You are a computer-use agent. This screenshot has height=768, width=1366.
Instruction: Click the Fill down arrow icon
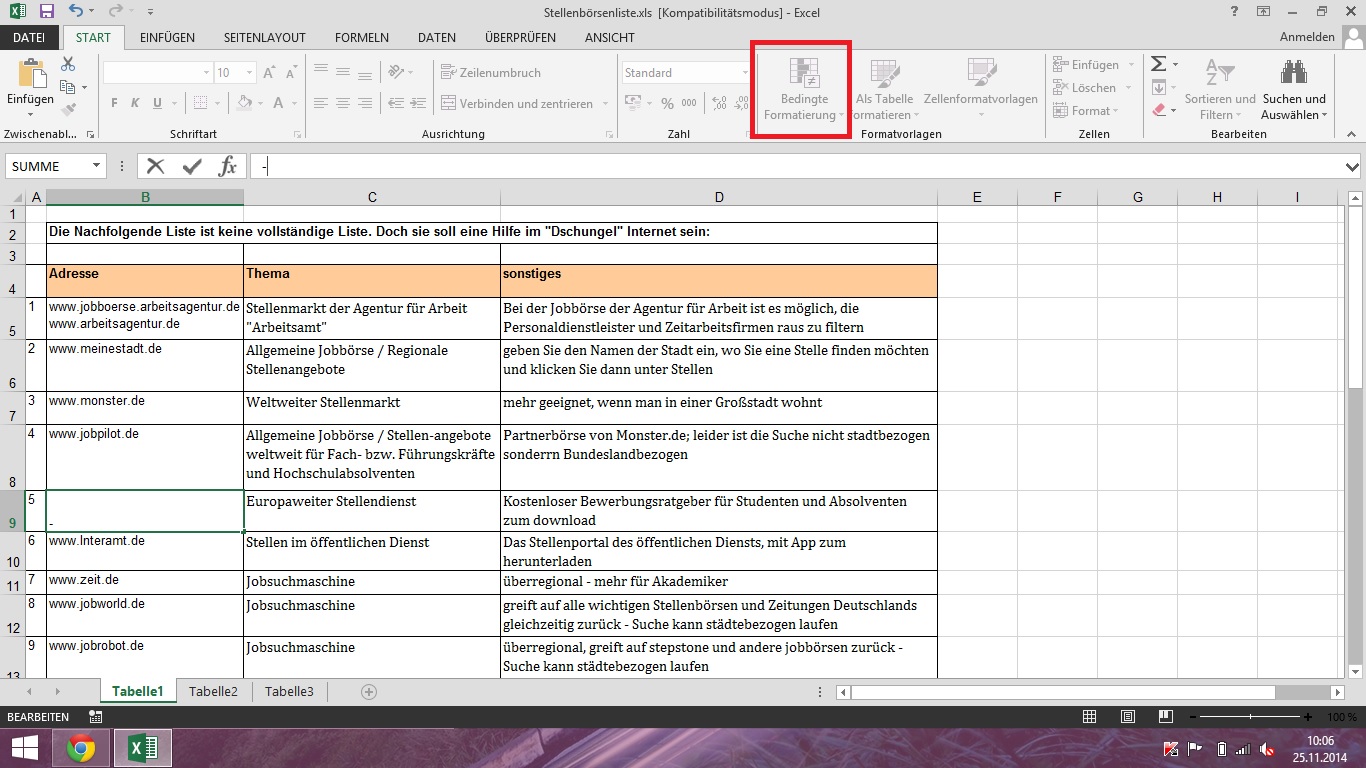coord(1158,87)
